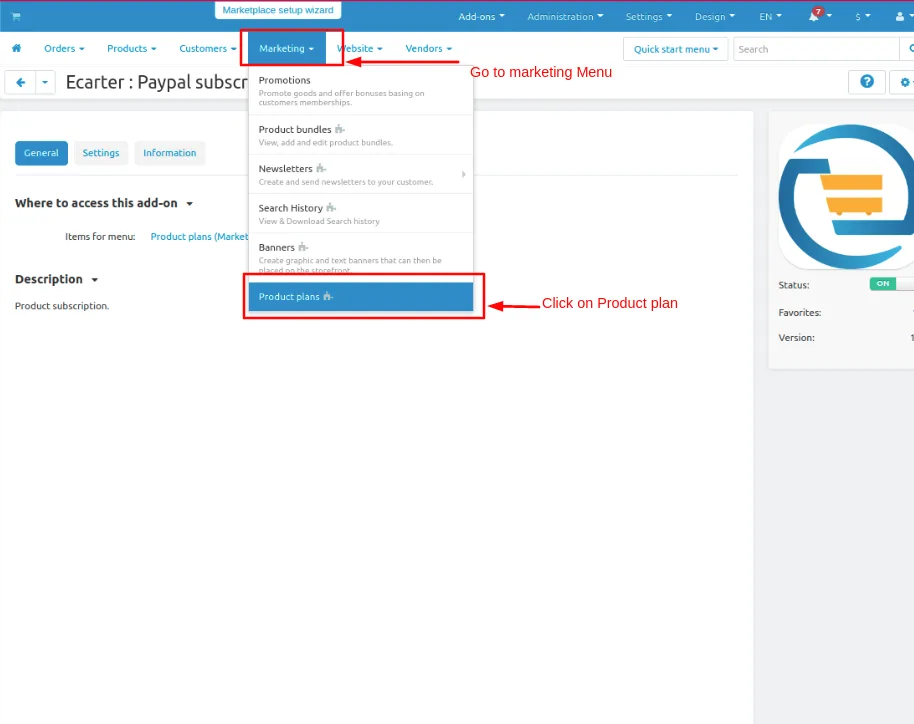Collapse the Description section
Screen dimensions: 914x724
[56, 279]
